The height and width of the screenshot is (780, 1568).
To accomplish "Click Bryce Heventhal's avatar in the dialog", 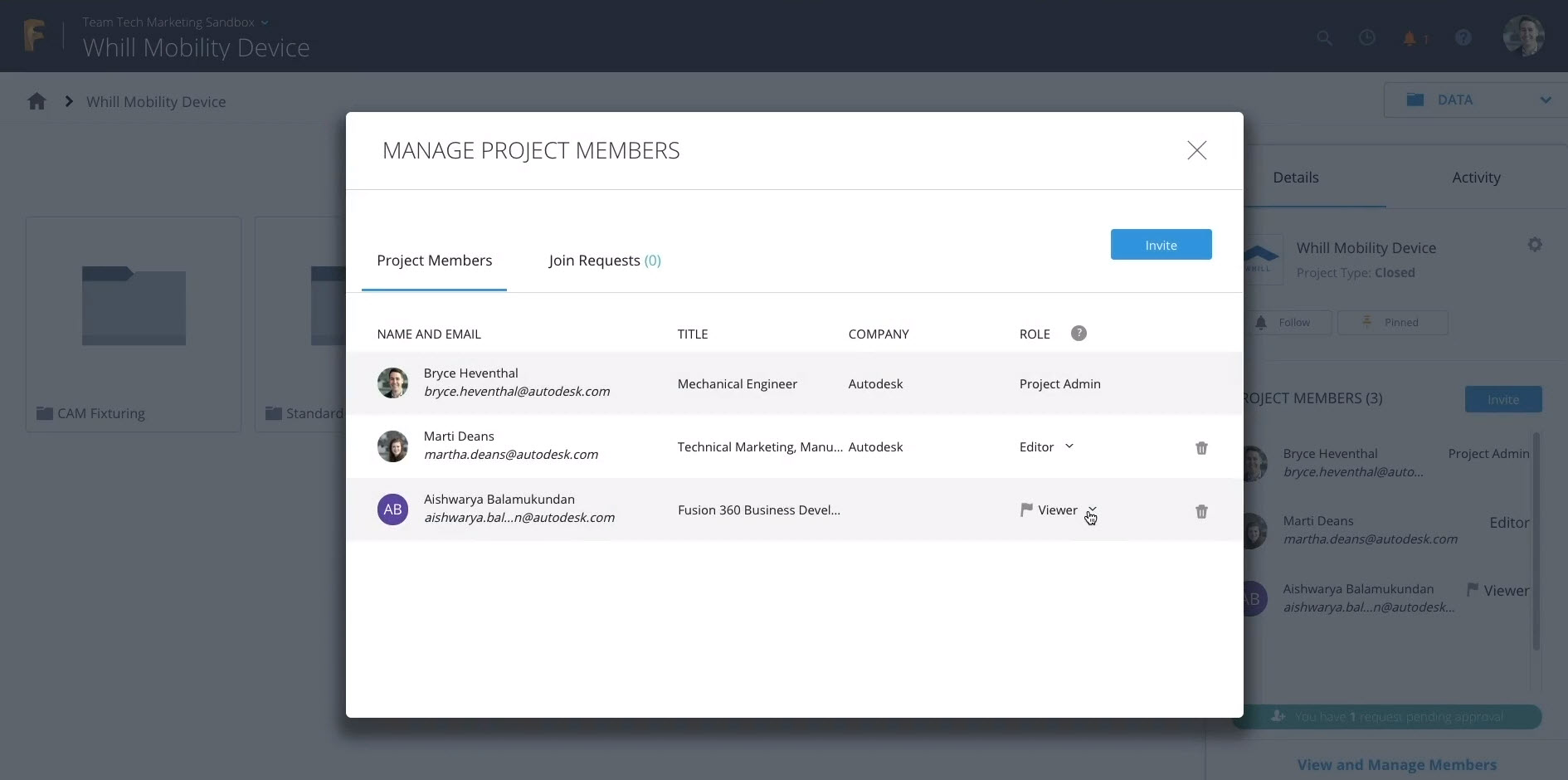I will 392,383.
